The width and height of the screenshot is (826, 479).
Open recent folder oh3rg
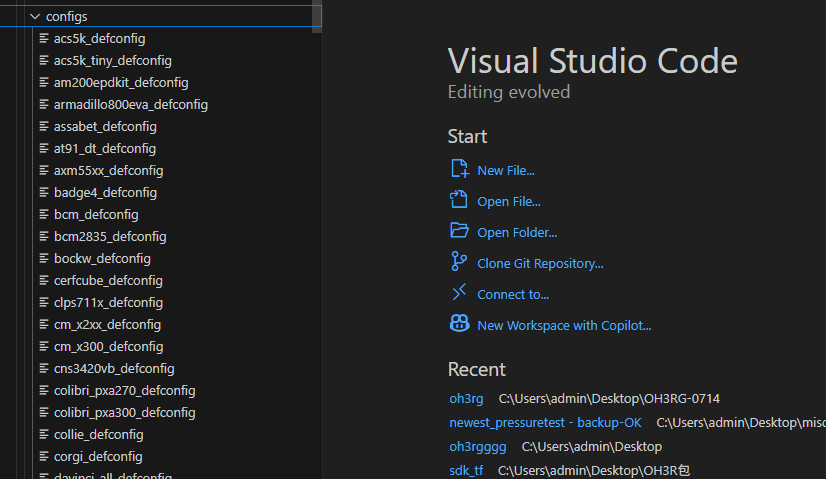point(466,399)
